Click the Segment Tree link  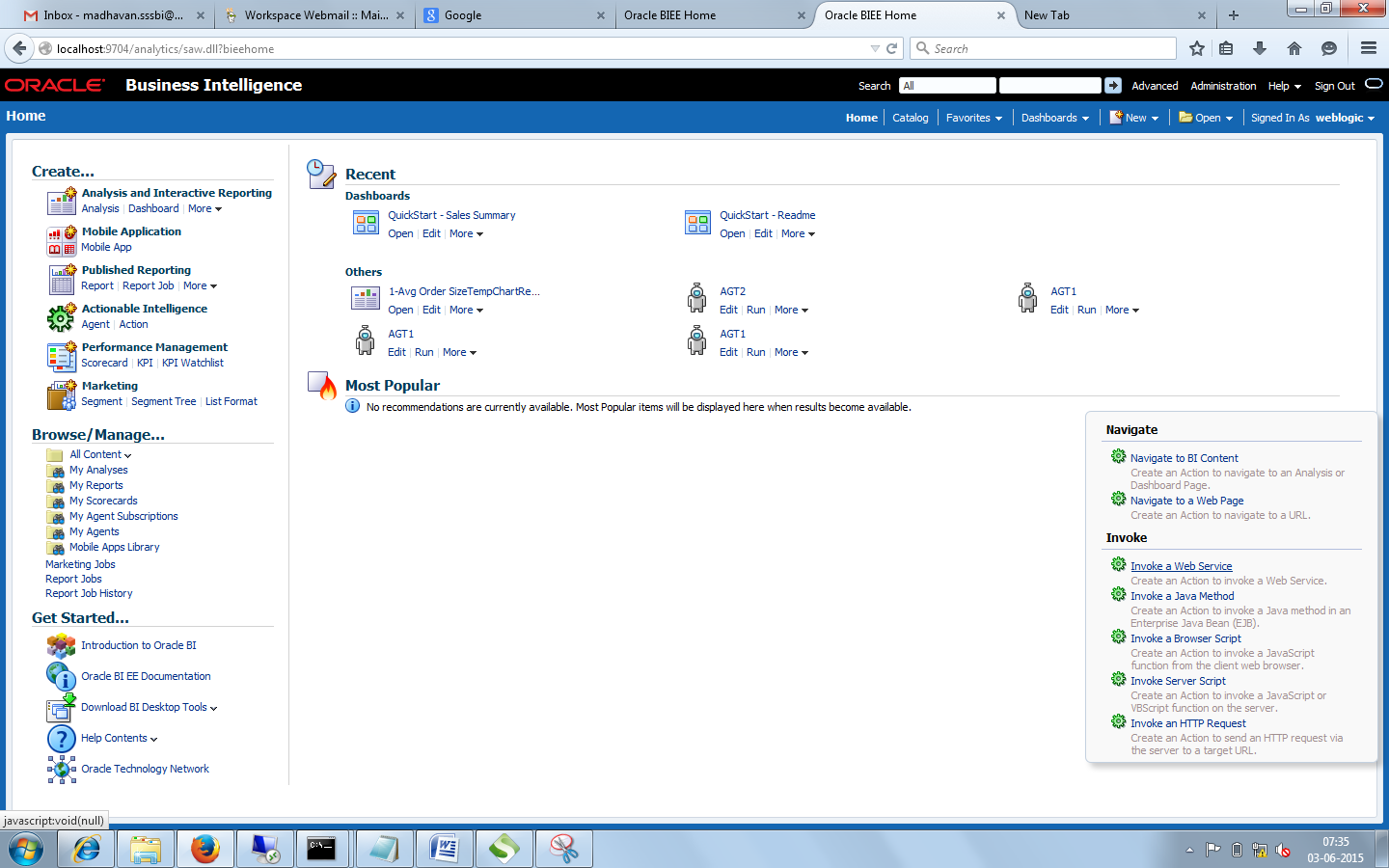[x=164, y=401]
